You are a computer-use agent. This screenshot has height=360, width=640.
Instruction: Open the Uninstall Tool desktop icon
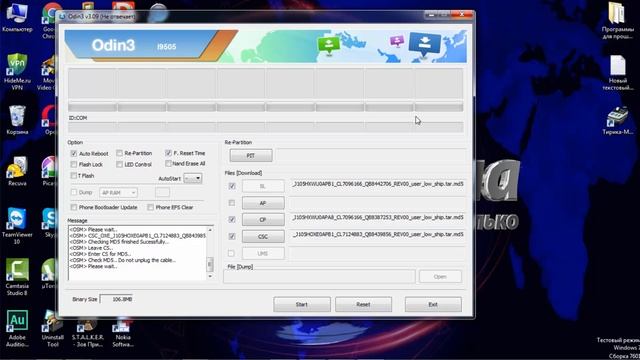click(53, 328)
